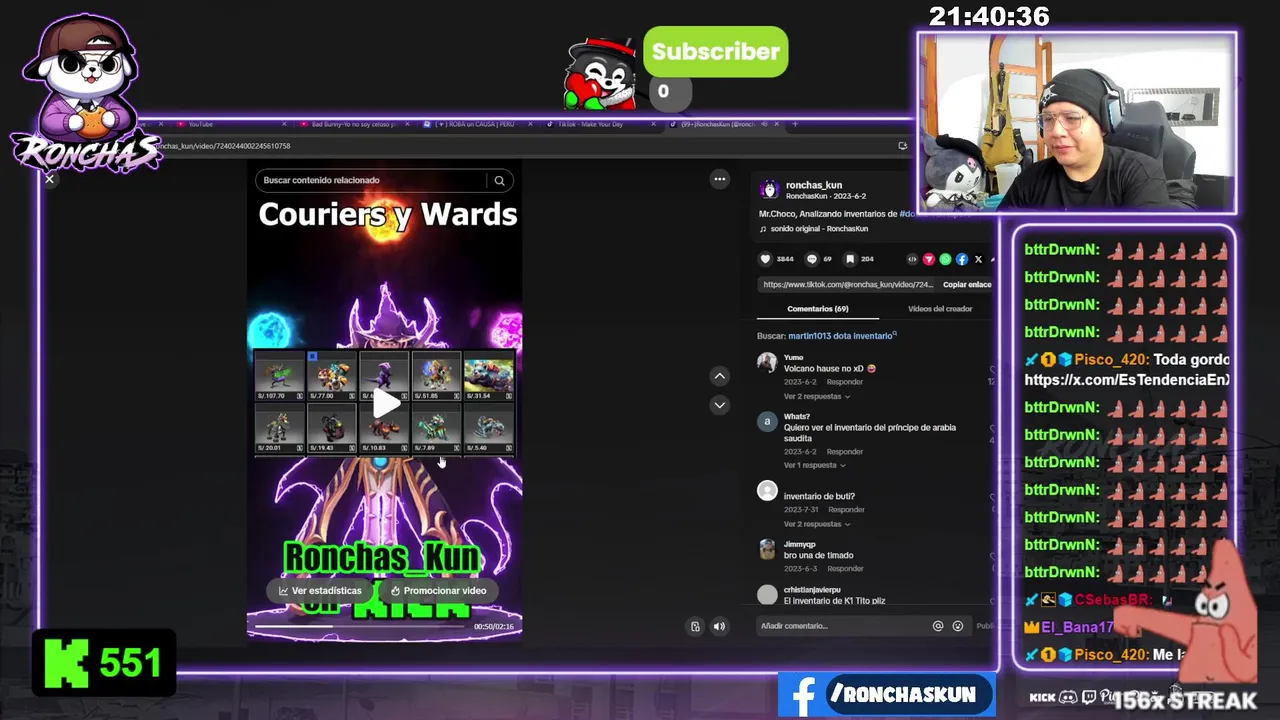The height and width of the screenshot is (720, 1280).
Task: Click the #do hashtag in description
Action: (x=907, y=214)
